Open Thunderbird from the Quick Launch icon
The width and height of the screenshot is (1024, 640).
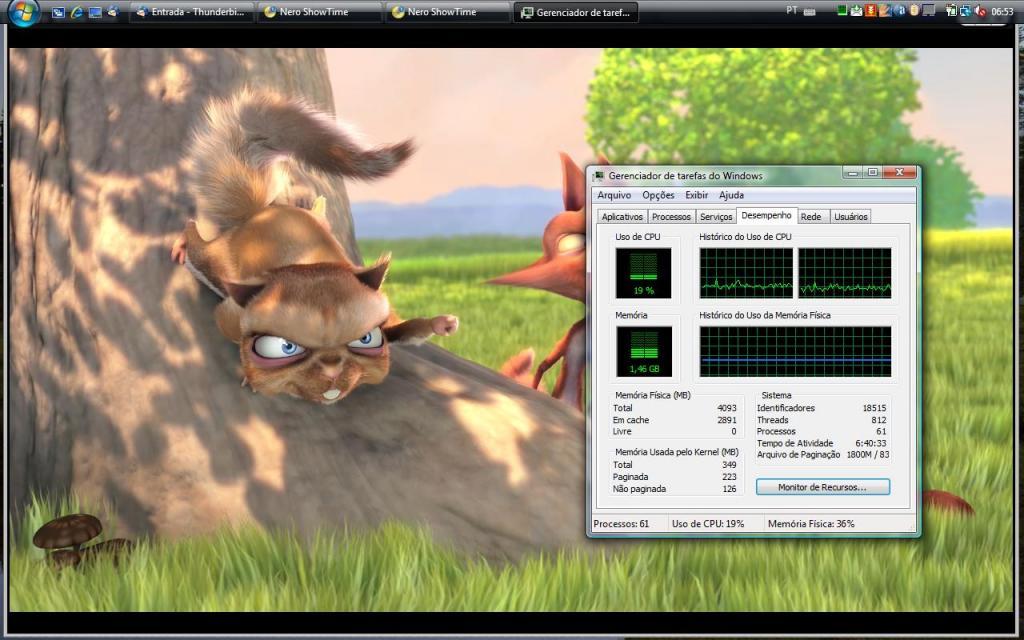[x=112, y=12]
